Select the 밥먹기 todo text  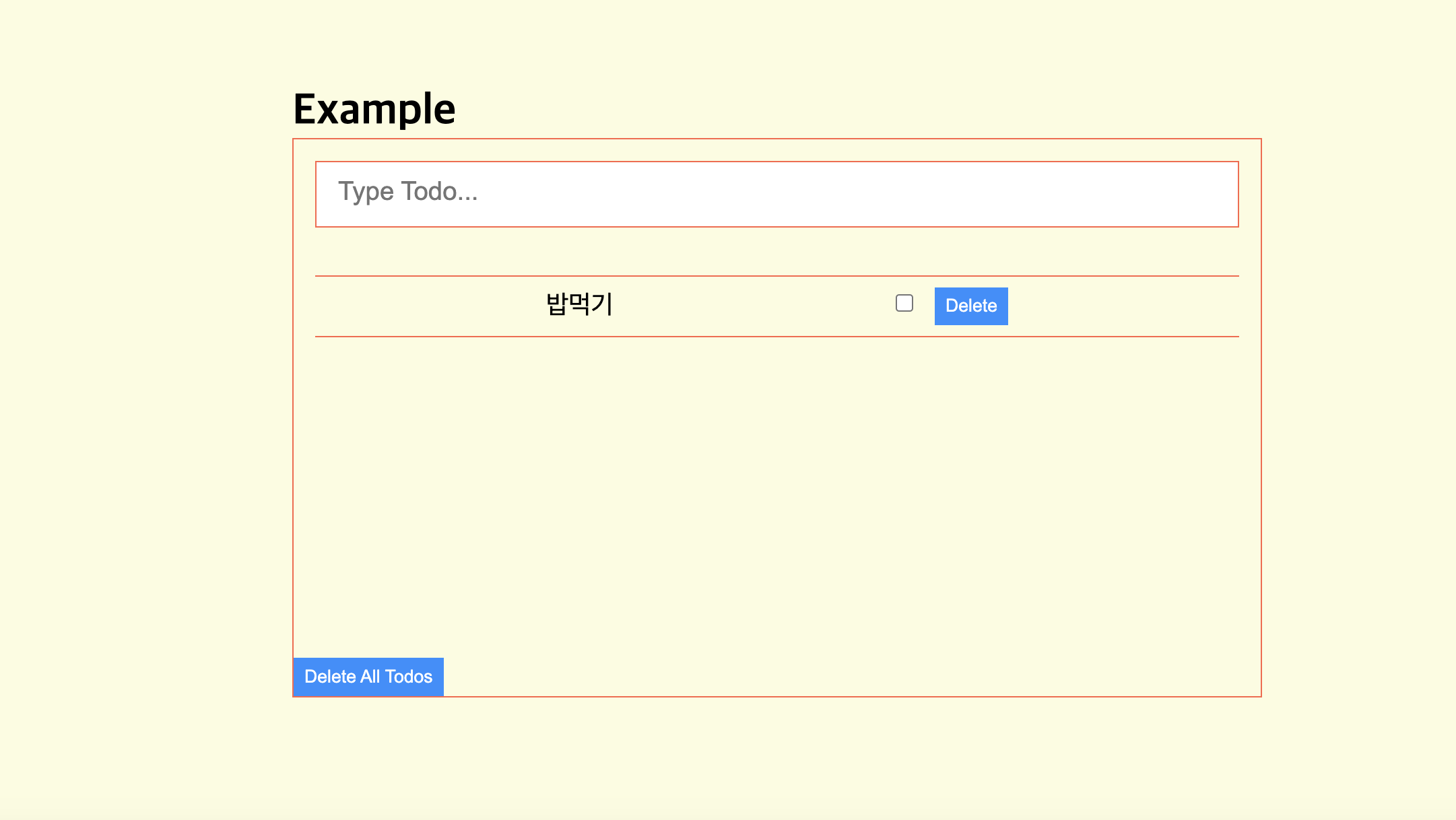pyautogui.click(x=579, y=304)
